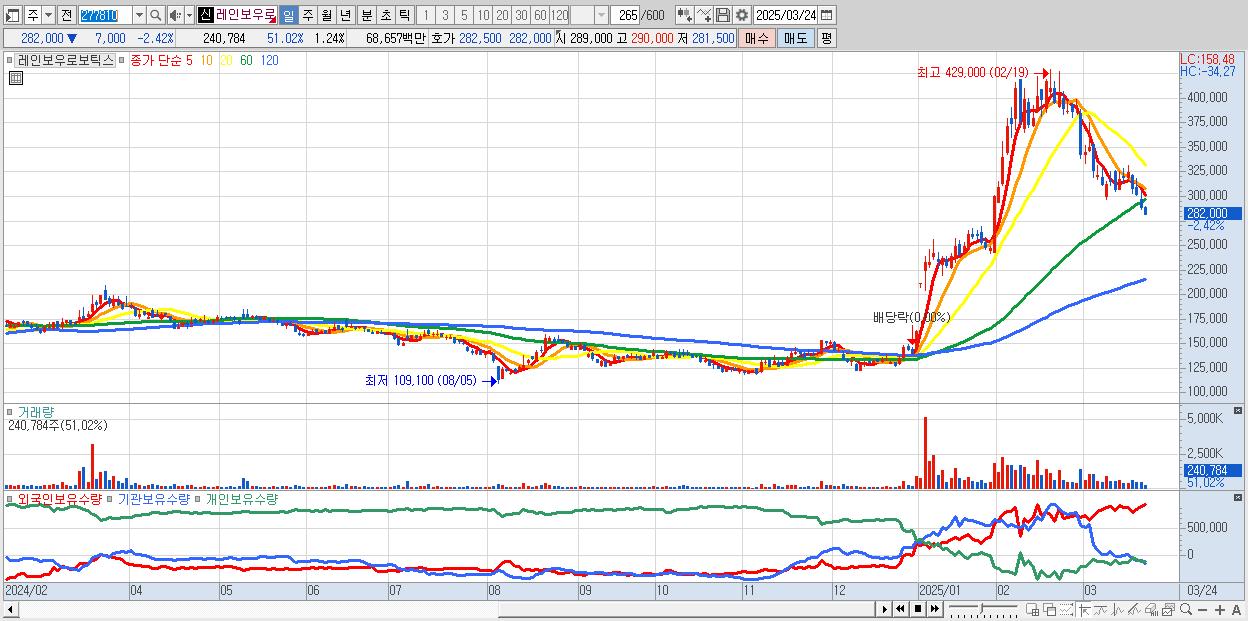Toggle the 개인보유수량 series marker
Image resolution: width=1248 pixels, height=621 pixels.
pyautogui.click(x=197, y=498)
